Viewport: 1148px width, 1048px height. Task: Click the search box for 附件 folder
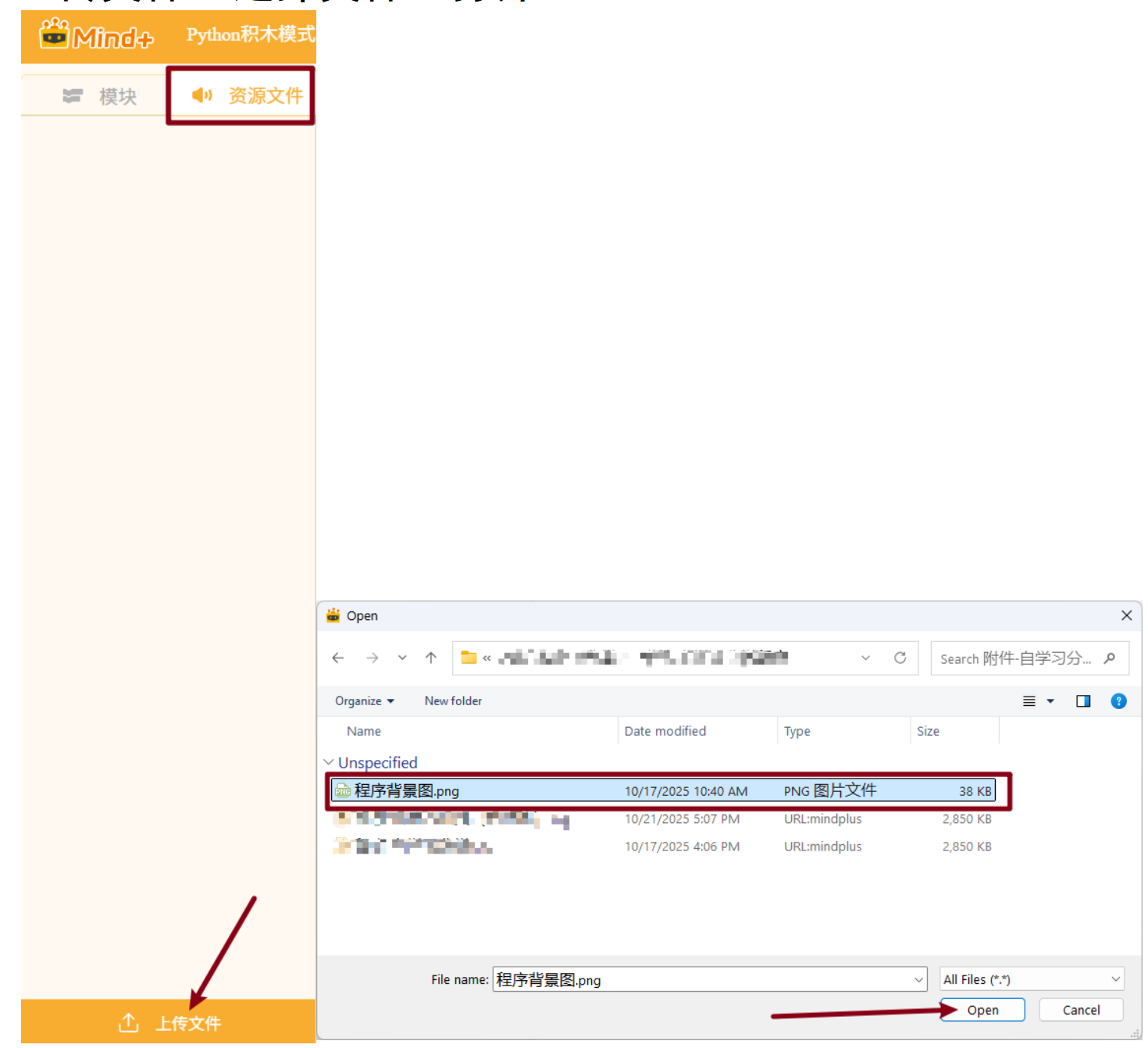1019,658
